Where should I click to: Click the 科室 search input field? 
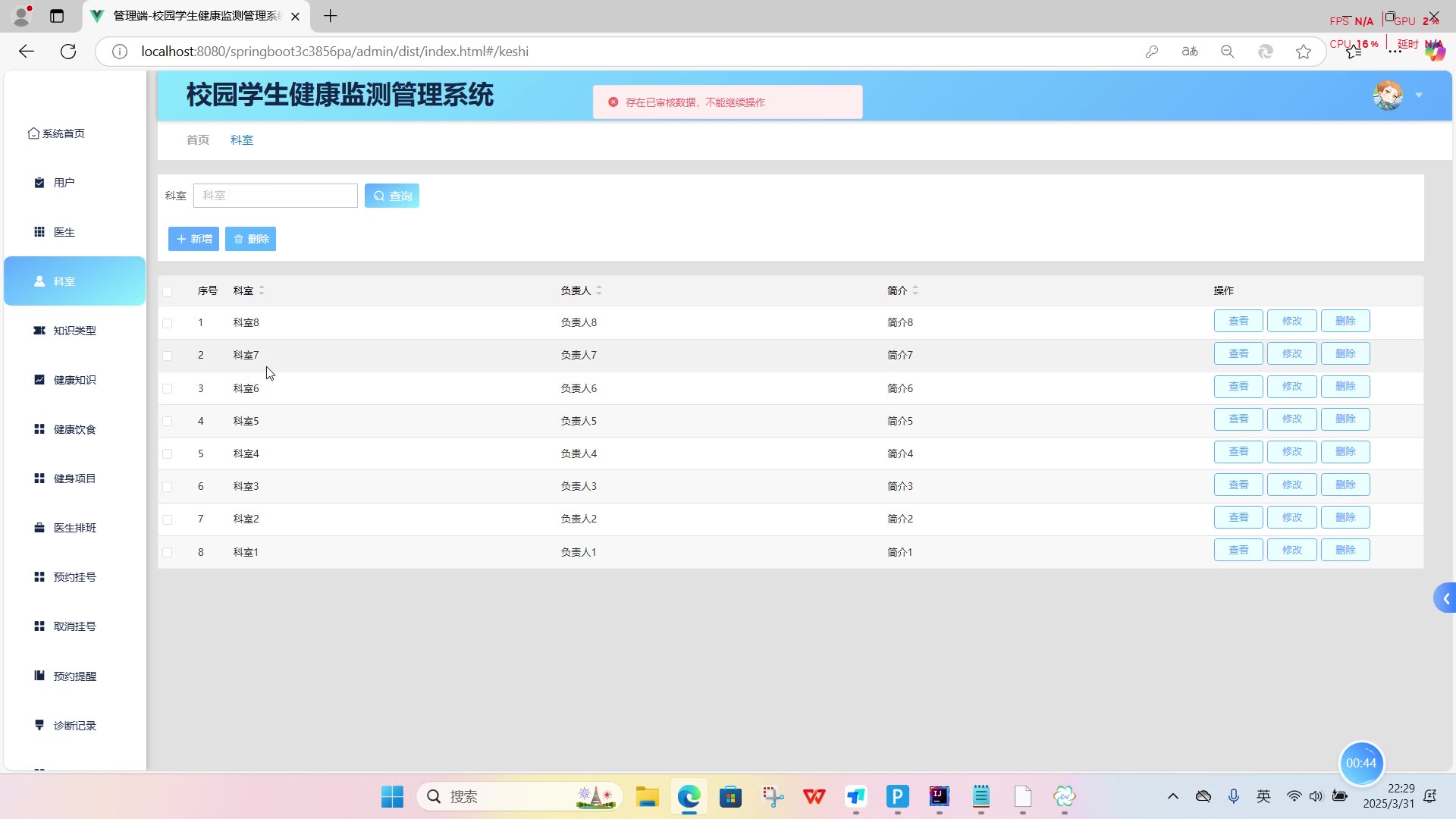tap(275, 196)
